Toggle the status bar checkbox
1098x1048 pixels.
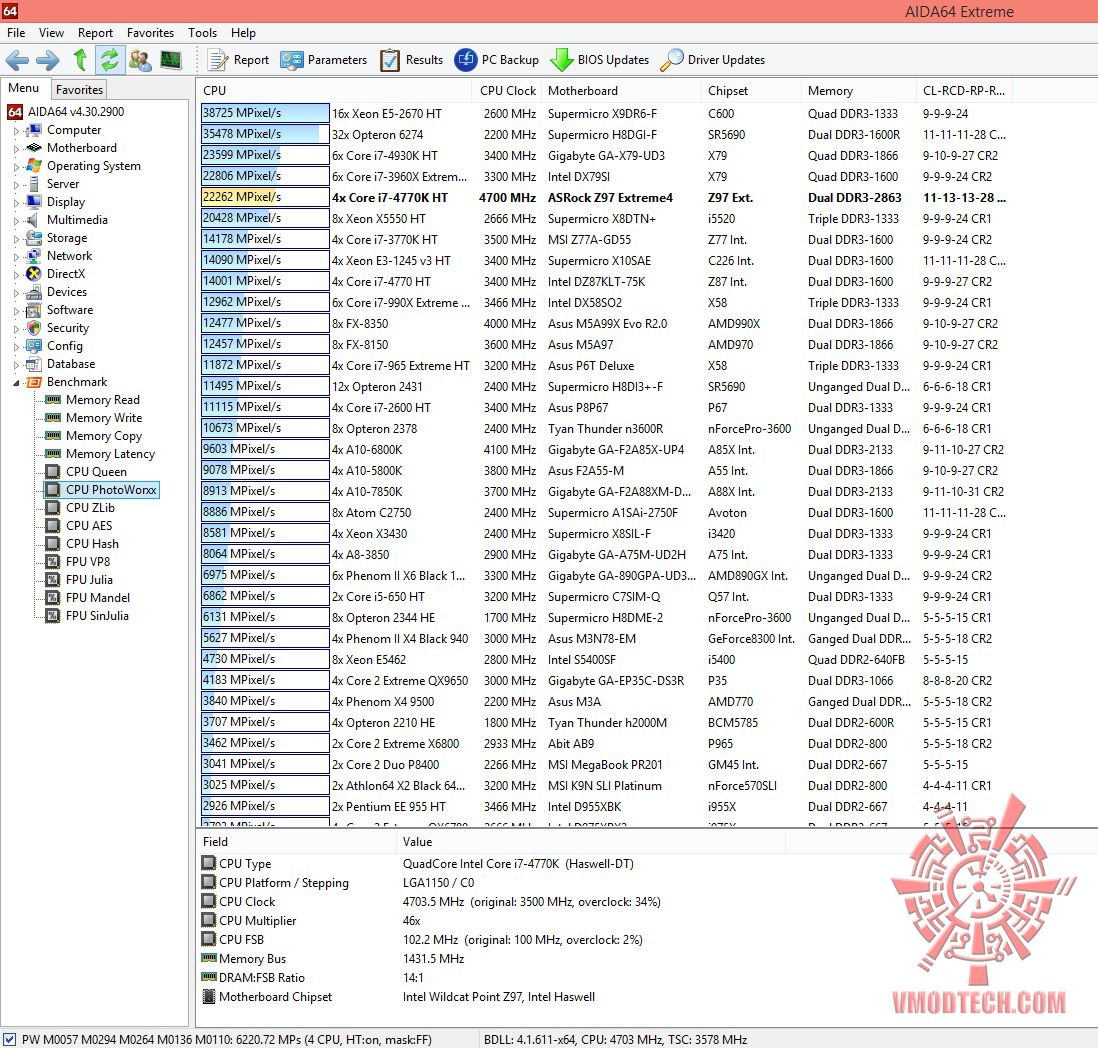pos(9,1040)
